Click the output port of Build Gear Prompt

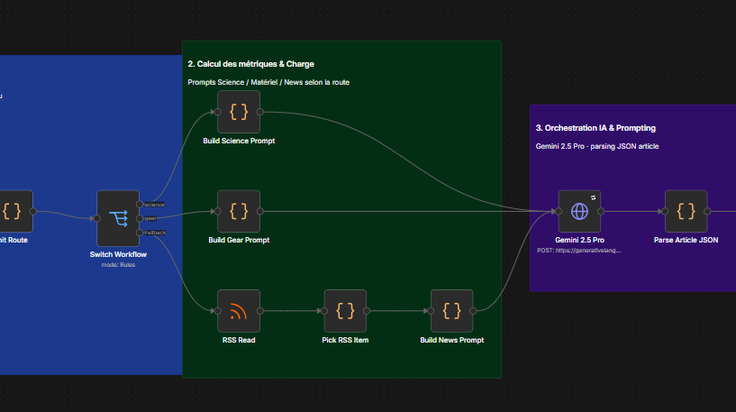point(260,211)
